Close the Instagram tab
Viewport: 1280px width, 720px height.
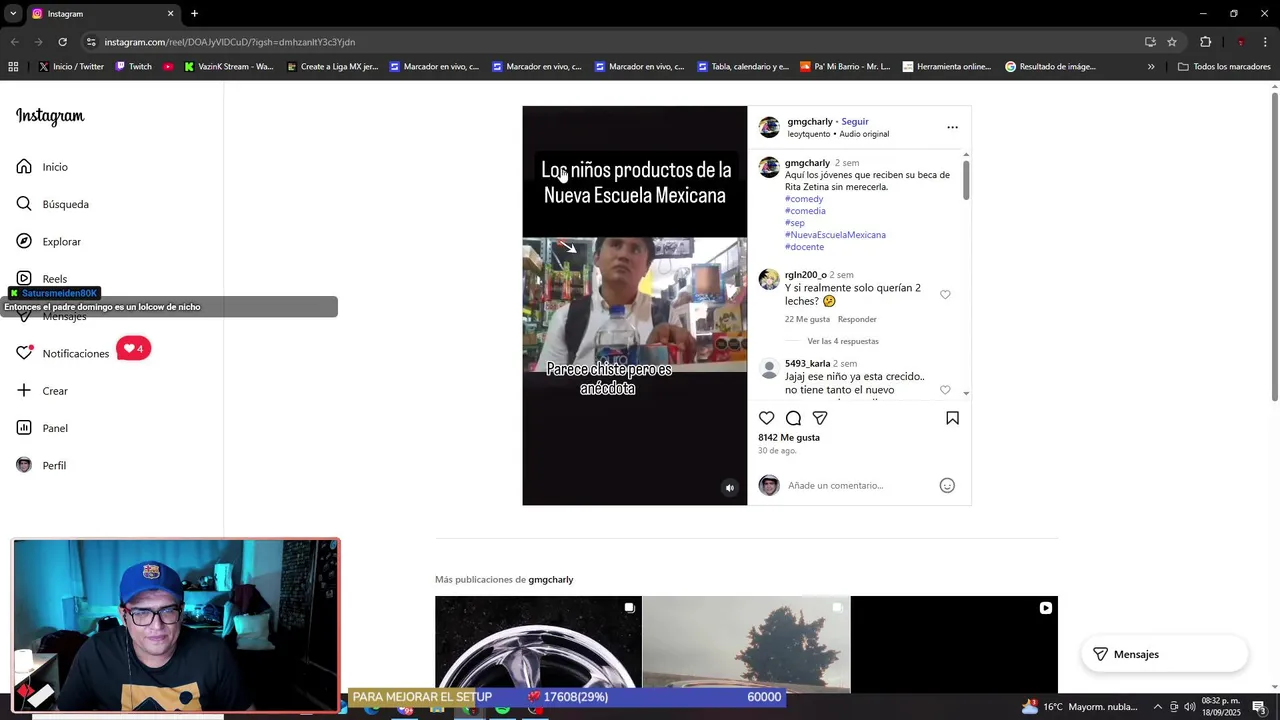170,13
